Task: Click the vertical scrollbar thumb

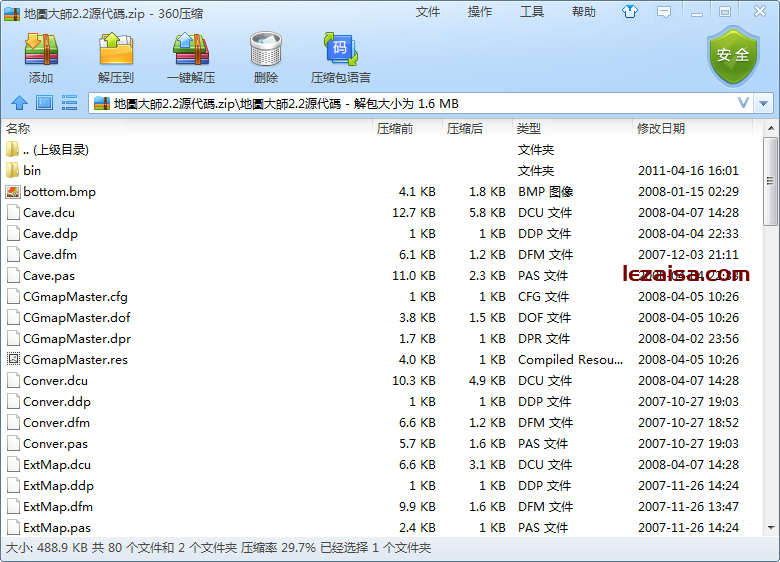Action: point(771,181)
